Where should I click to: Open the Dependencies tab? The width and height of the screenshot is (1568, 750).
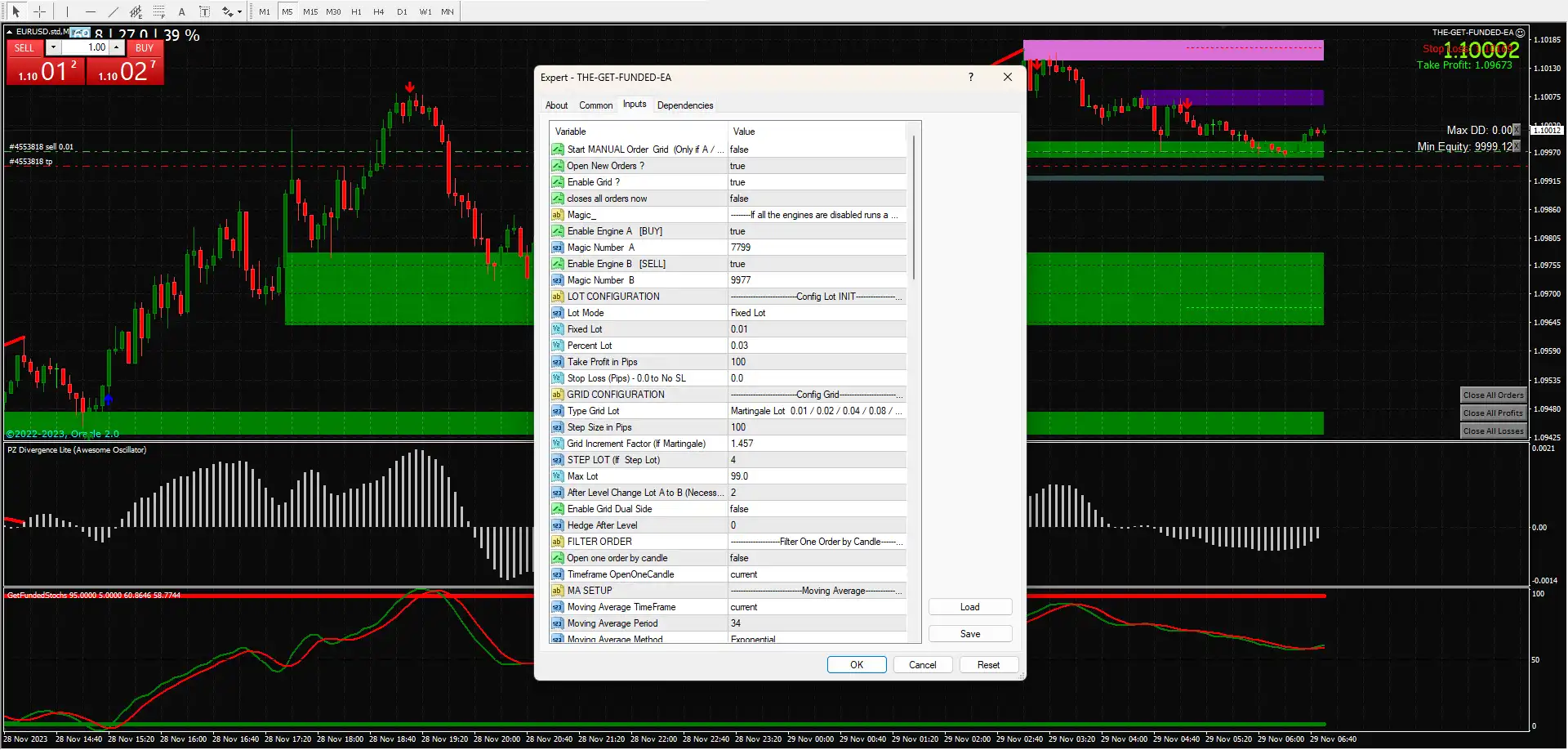[x=684, y=105]
